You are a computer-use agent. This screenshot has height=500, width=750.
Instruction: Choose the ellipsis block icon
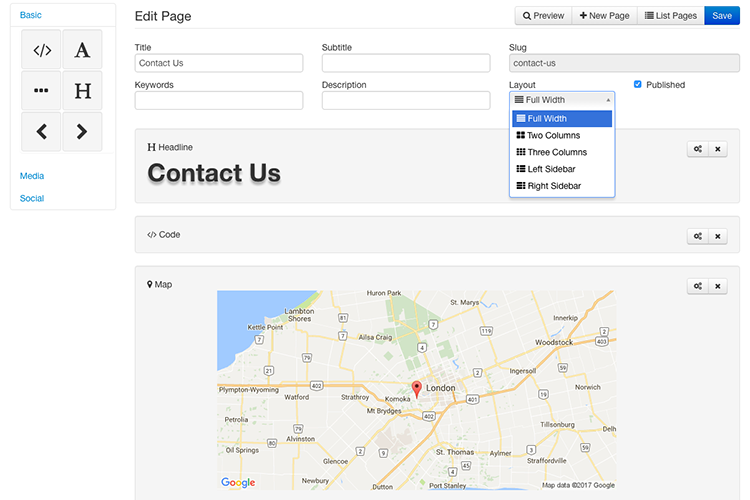41,91
